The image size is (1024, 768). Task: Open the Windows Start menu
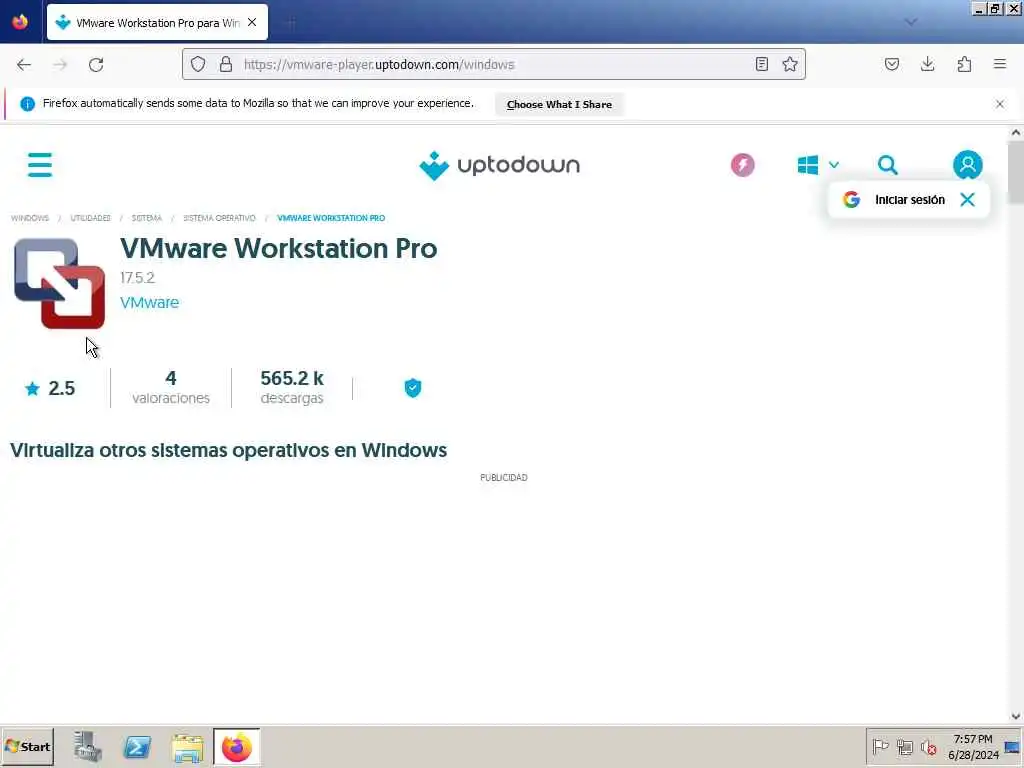pyautogui.click(x=27, y=747)
